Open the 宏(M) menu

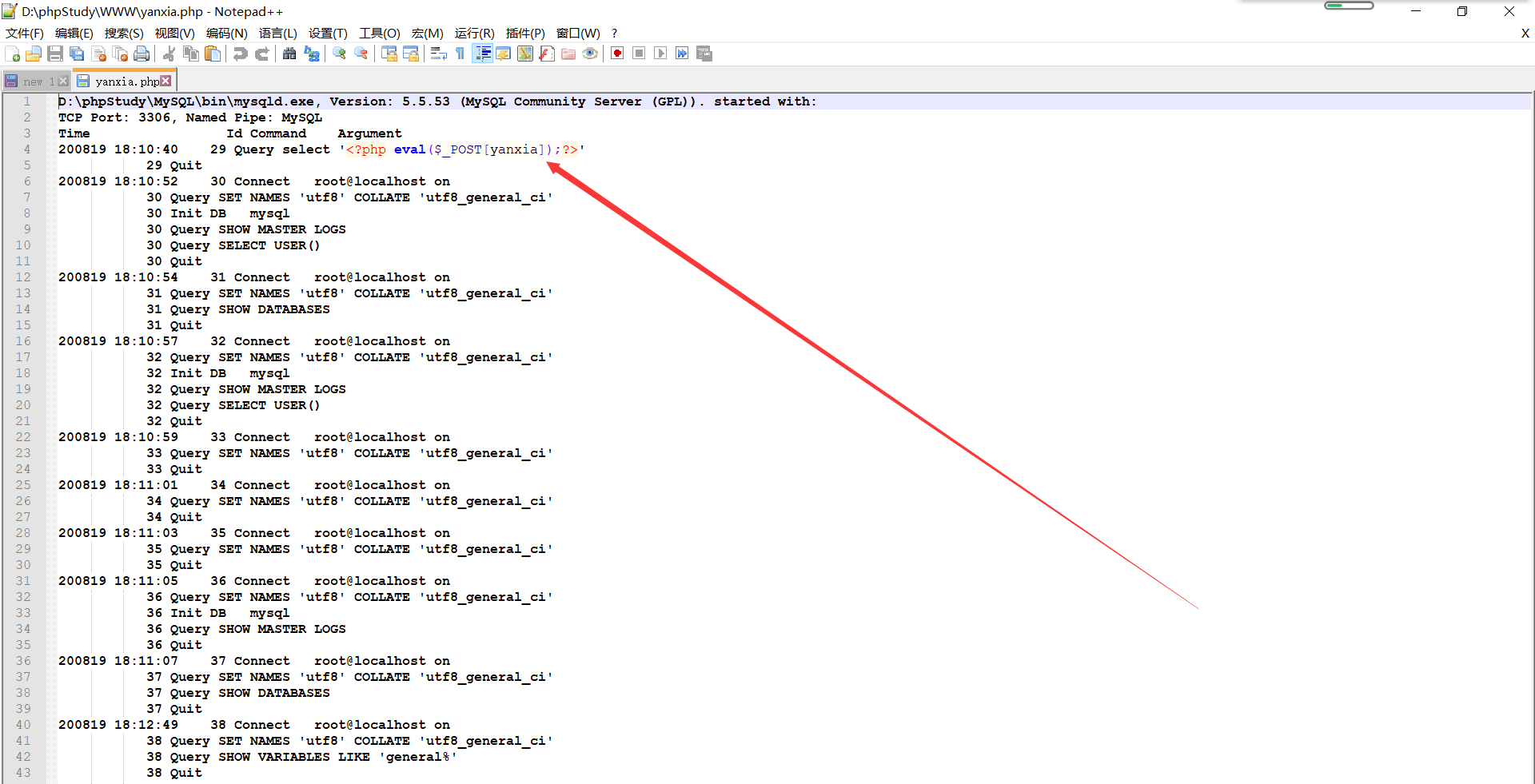(427, 33)
